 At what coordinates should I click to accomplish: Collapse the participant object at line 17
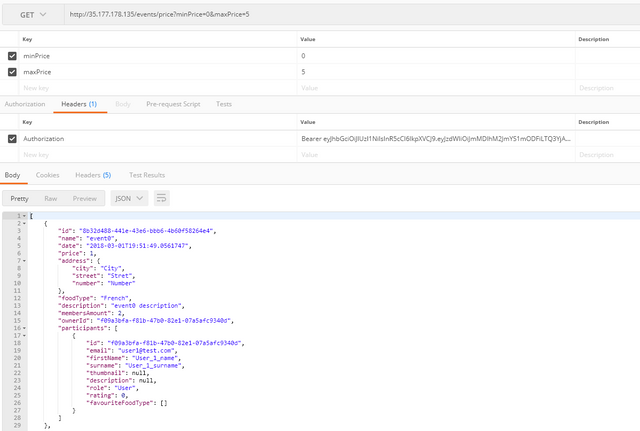(x=24, y=335)
